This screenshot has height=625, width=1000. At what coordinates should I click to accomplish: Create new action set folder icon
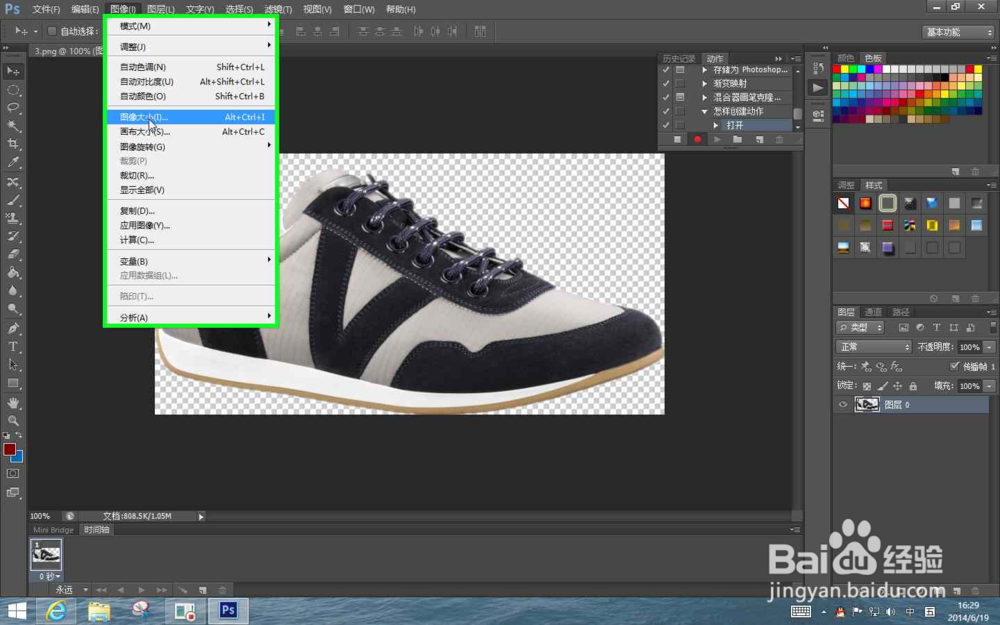point(737,139)
